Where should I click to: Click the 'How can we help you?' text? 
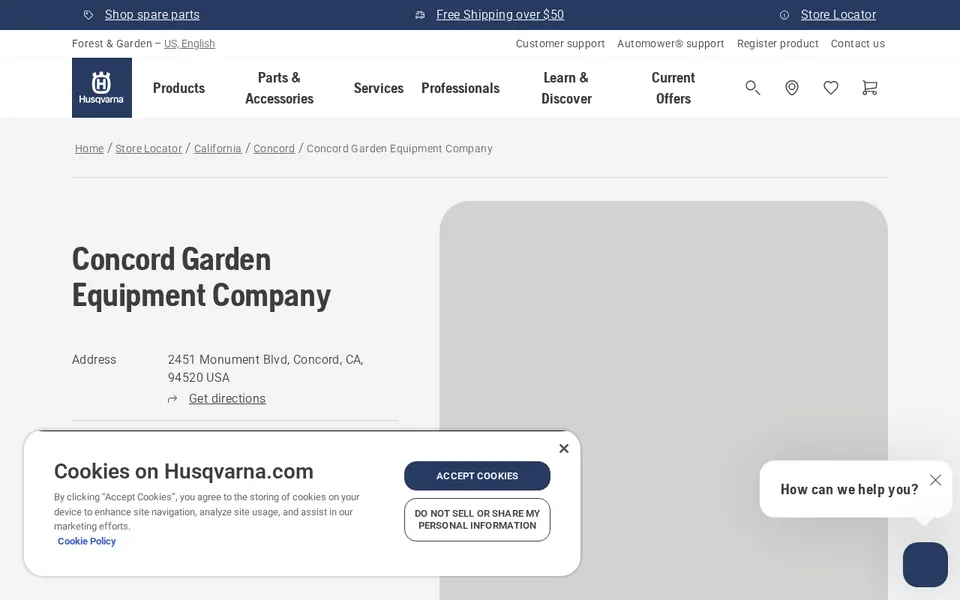849,489
